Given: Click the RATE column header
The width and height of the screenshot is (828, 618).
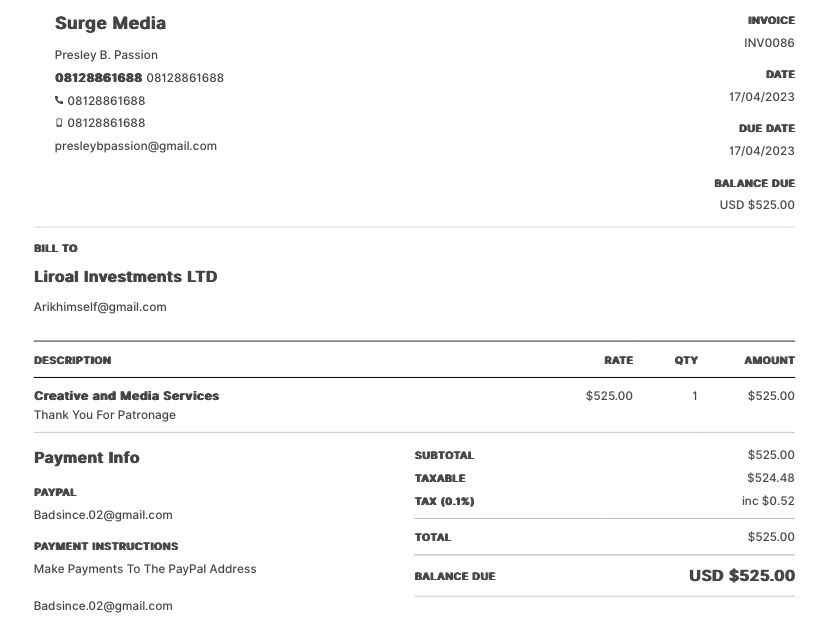Looking at the screenshot, I should click(x=618, y=360).
